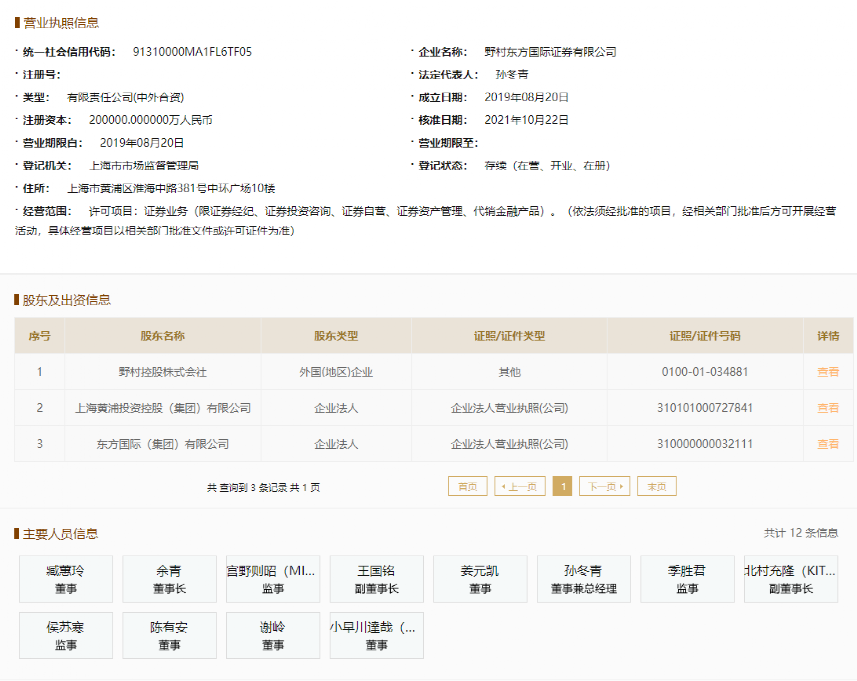This screenshot has height=681, width=857.
Task: Go to 首页 in shareholder pagination
Action: pos(467,486)
